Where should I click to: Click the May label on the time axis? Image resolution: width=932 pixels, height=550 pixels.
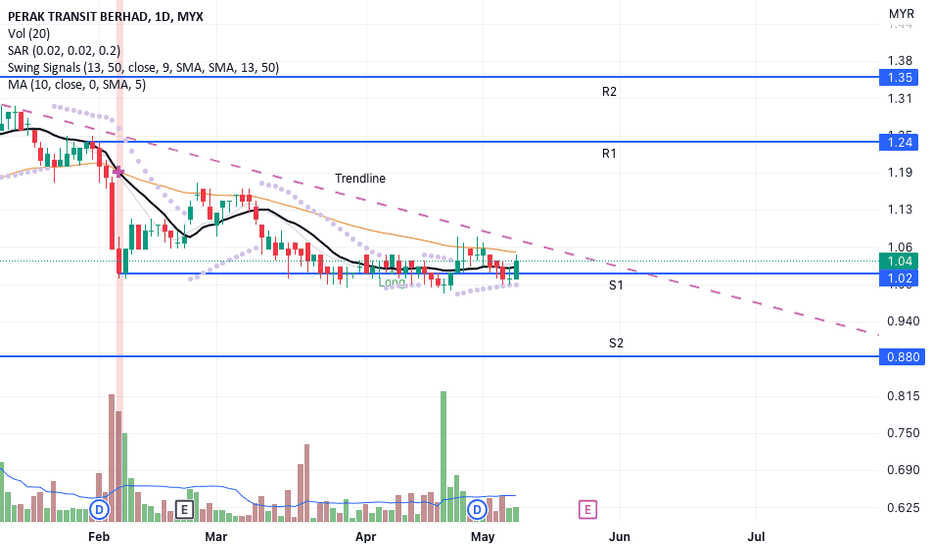(483, 537)
